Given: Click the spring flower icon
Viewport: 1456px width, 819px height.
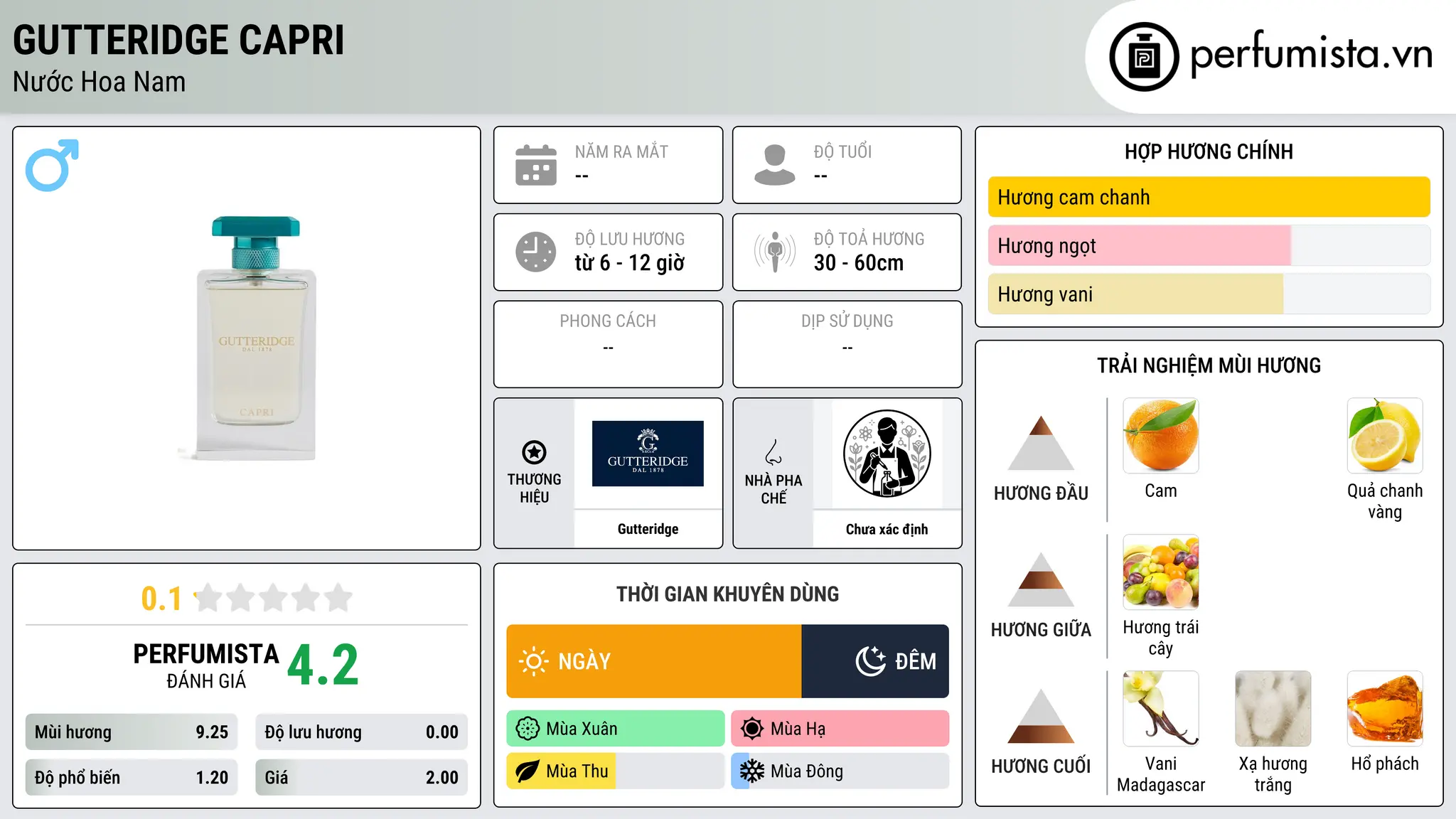Looking at the screenshot, I should (528, 729).
